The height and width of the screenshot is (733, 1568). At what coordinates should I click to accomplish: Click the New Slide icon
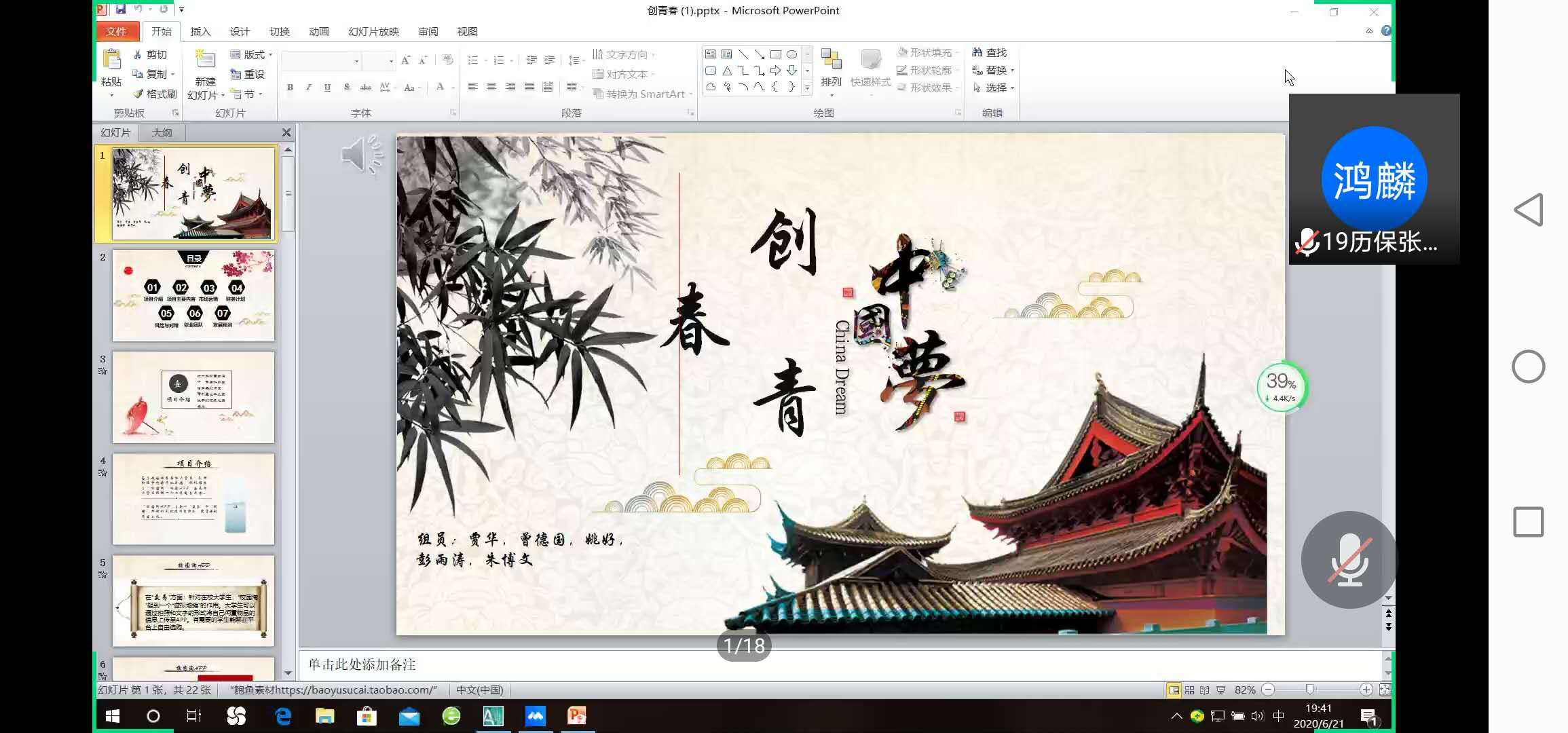tap(205, 60)
